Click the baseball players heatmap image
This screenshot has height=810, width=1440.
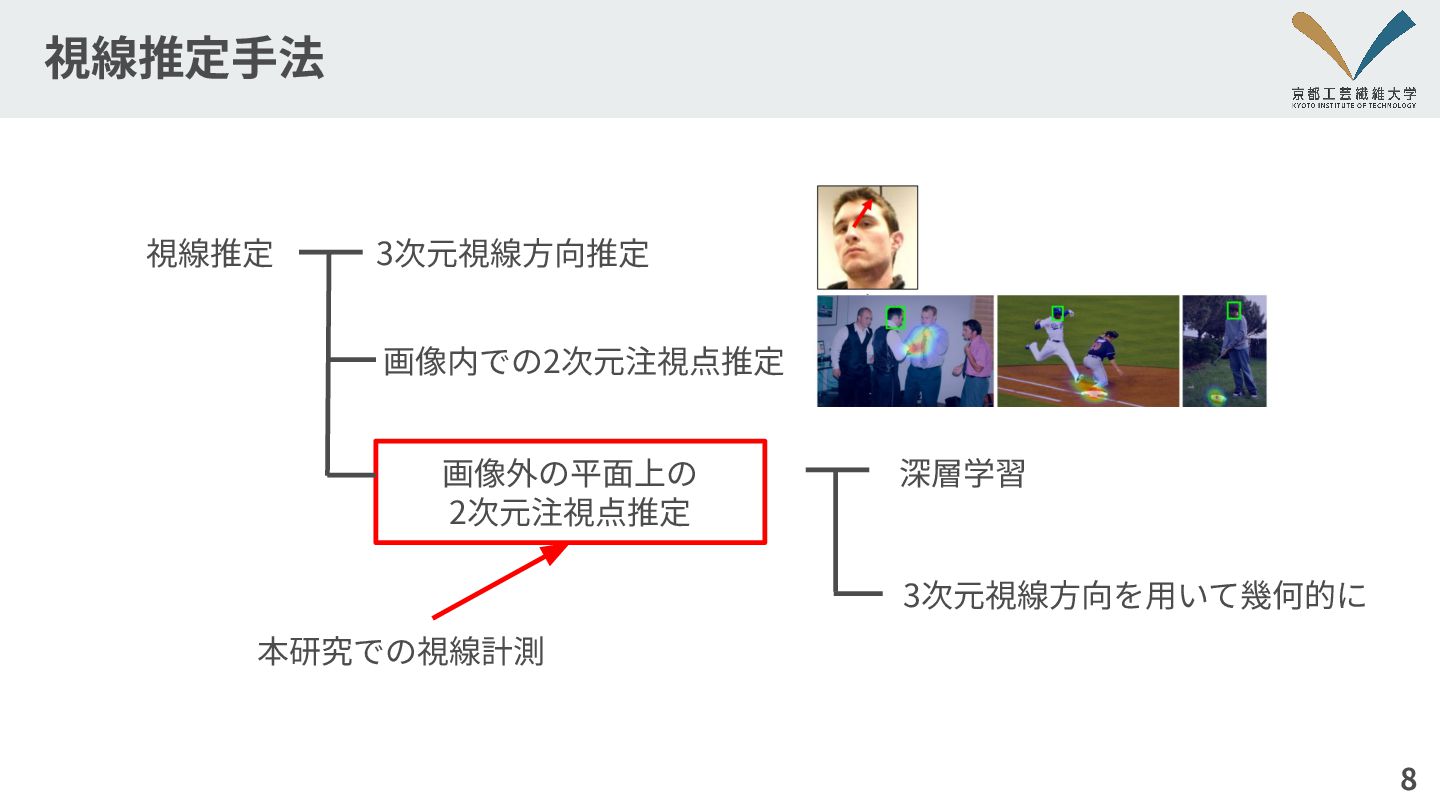click(x=1088, y=351)
